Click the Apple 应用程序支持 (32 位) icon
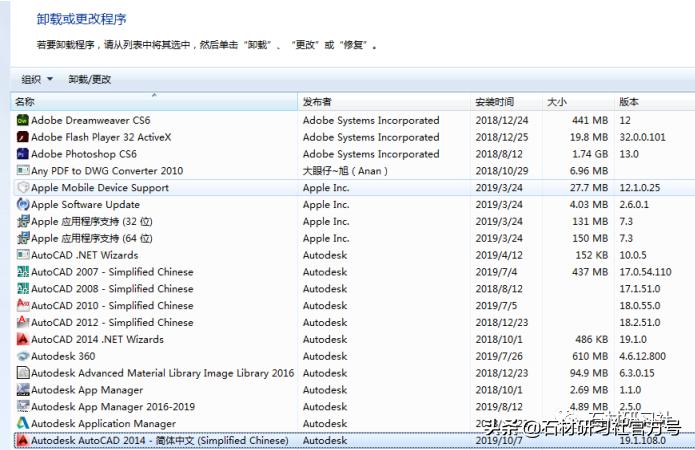Viewport: 695px width, 450px height. [23, 221]
